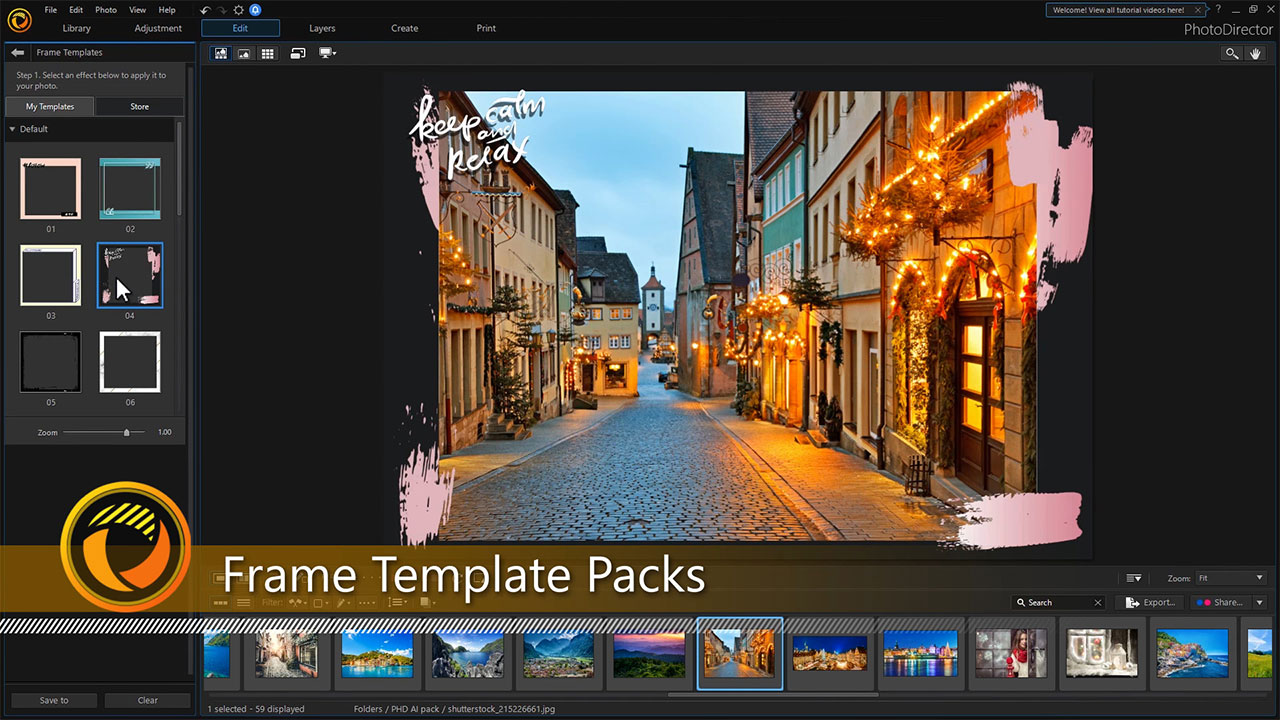Switch to grid browser view
Screen dimensions: 1280x720
point(267,53)
